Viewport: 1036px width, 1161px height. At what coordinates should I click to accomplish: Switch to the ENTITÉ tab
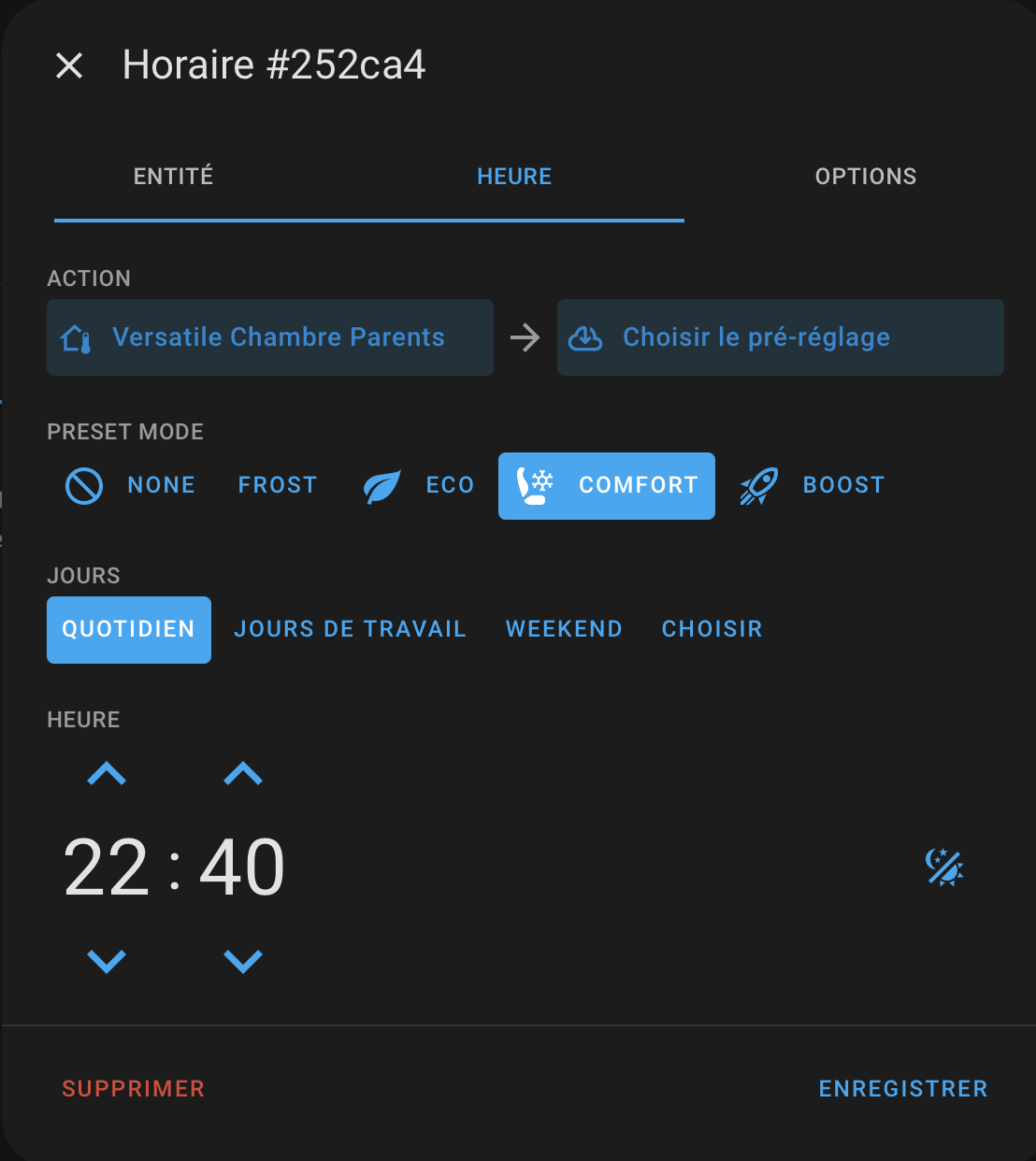(x=174, y=177)
